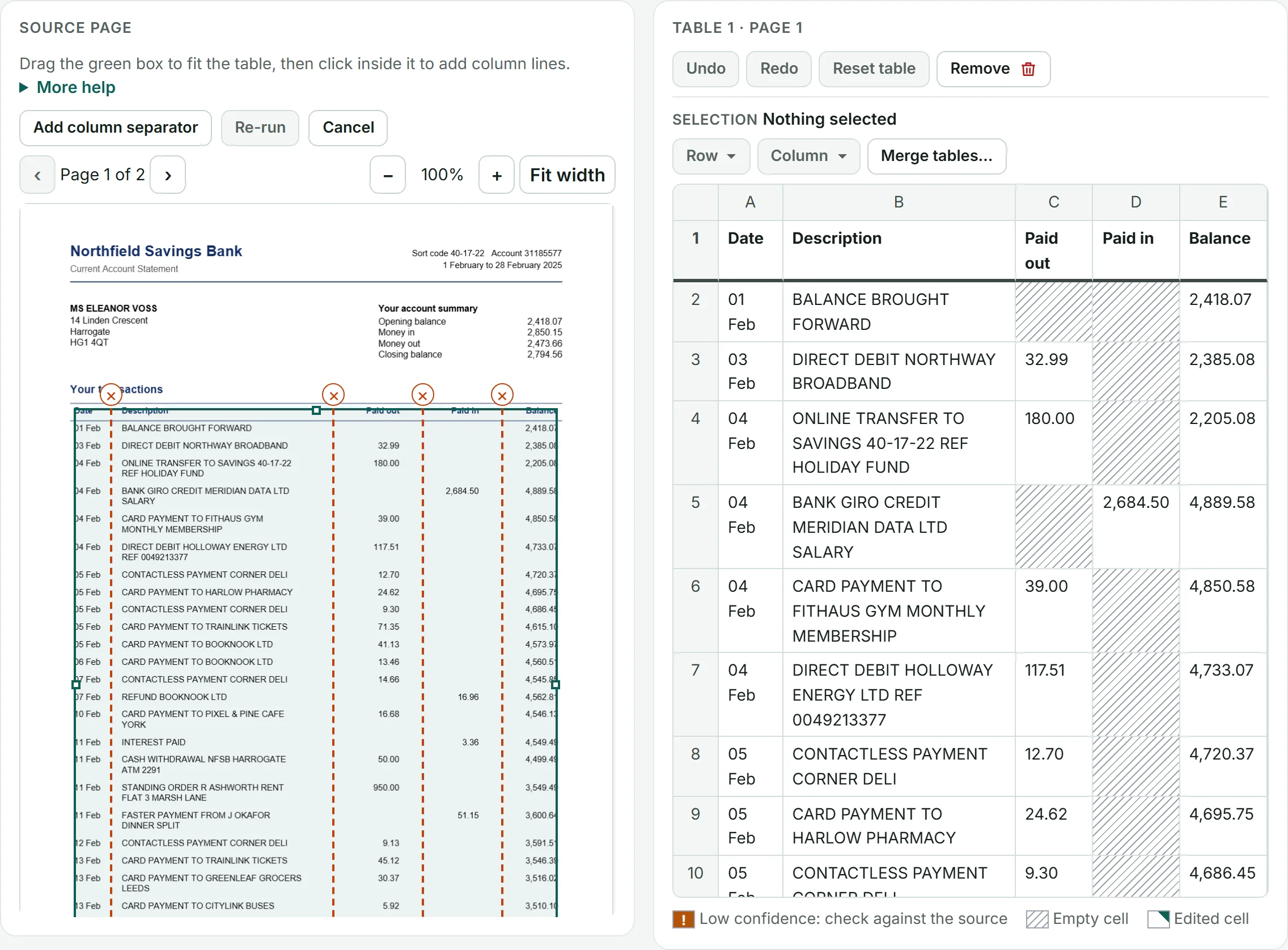This screenshot has width=1288, height=950.
Task: Click the '100%' zoom level
Action: pos(442,175)
